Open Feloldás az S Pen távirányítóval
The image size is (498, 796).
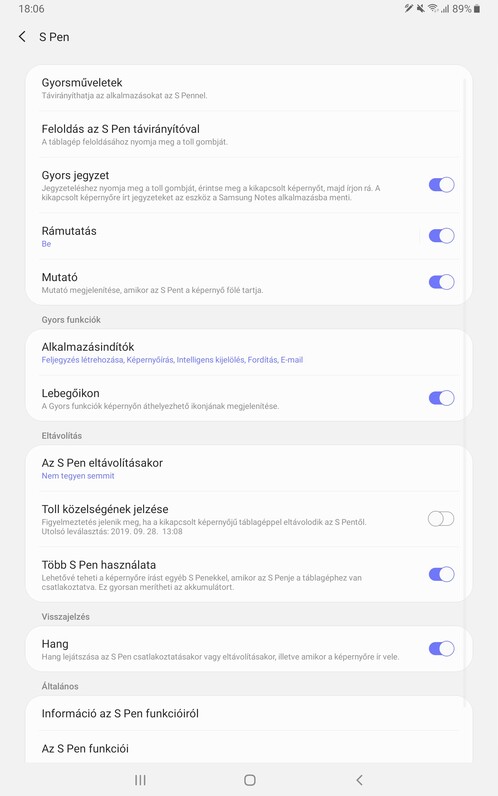[x=249, y=134]
